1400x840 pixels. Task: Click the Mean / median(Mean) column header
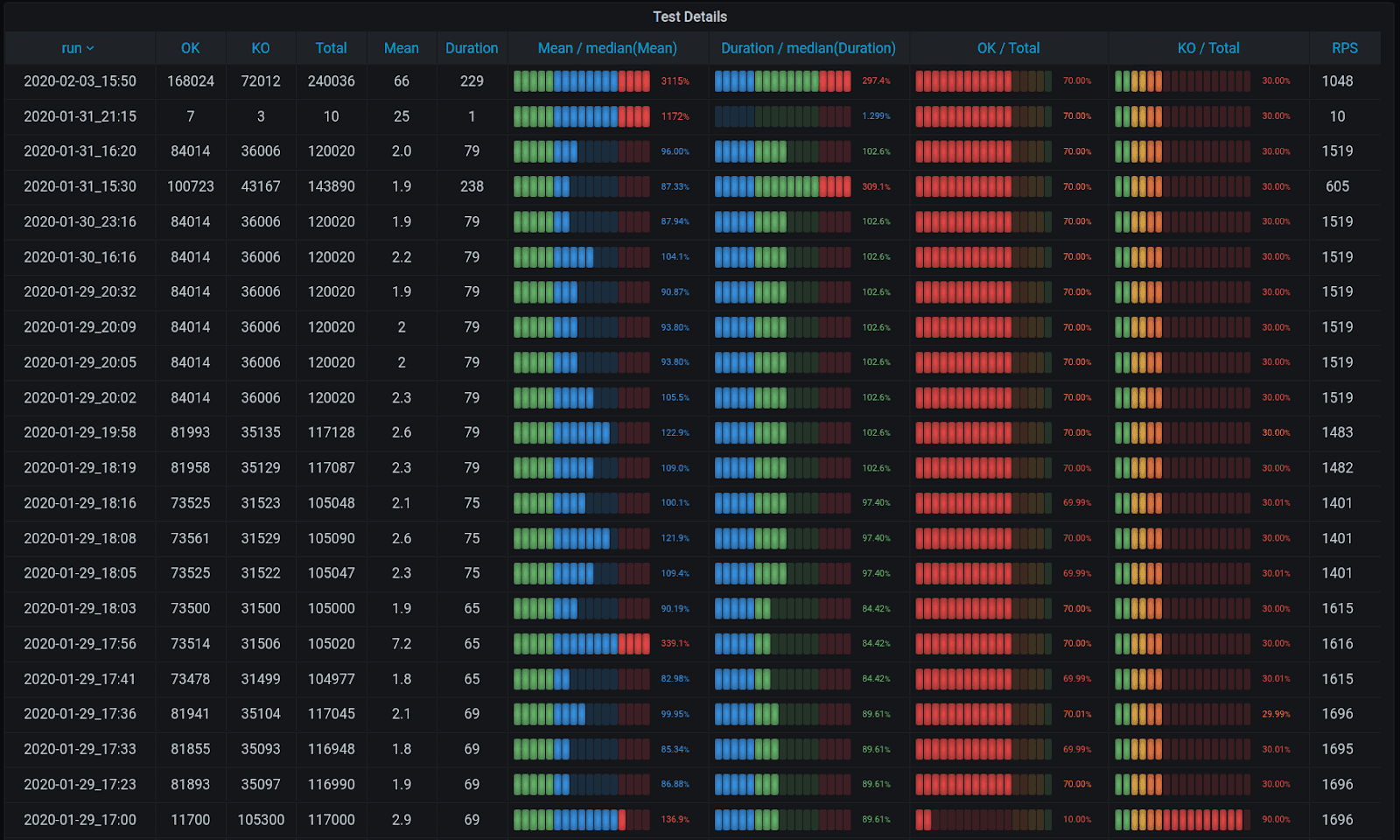(x=609, y=48)
